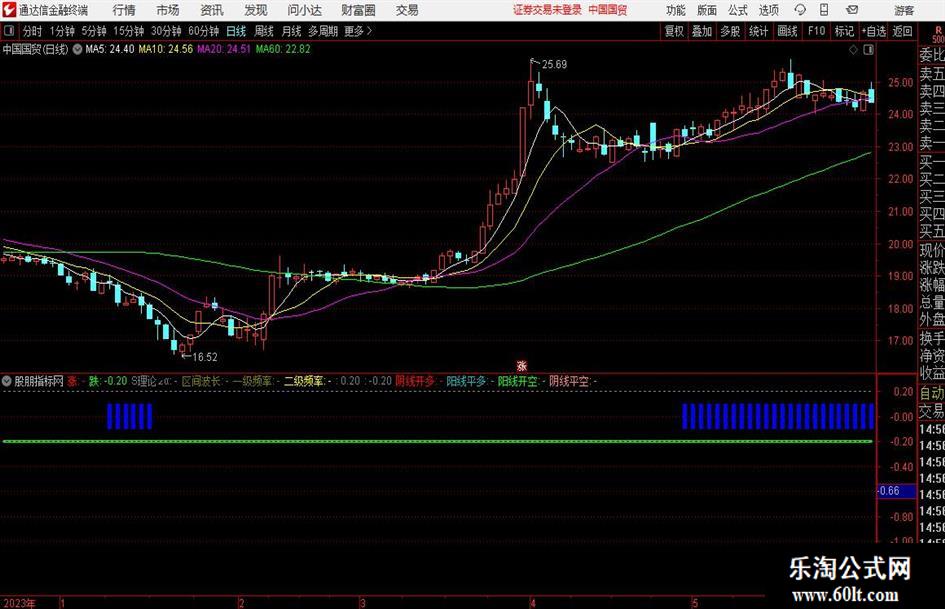Expand the 更多 periods chevron
Viewport: 945px width, 609px height.
(x=369, y=31)
